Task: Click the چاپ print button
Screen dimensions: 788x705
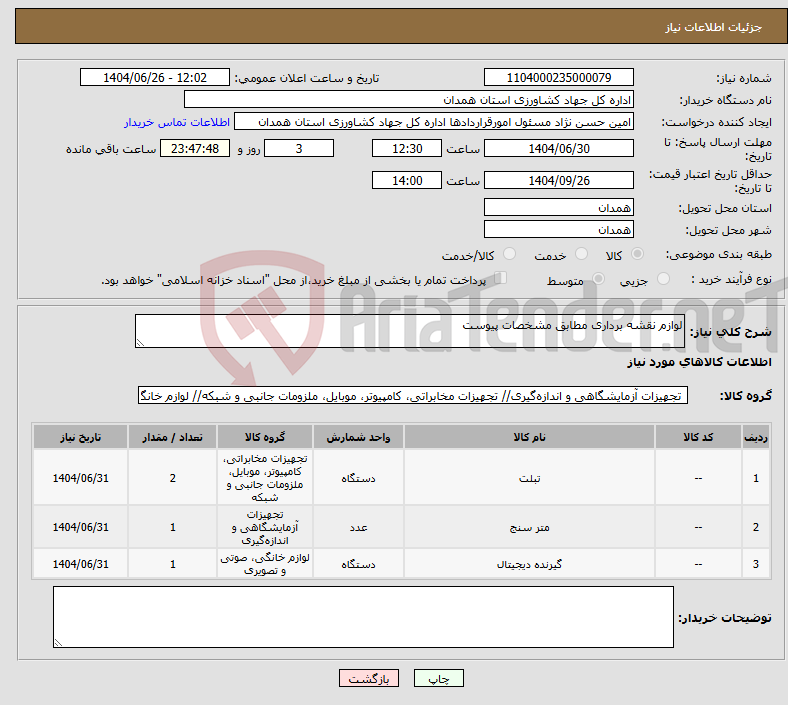Action: pos(439,678)
